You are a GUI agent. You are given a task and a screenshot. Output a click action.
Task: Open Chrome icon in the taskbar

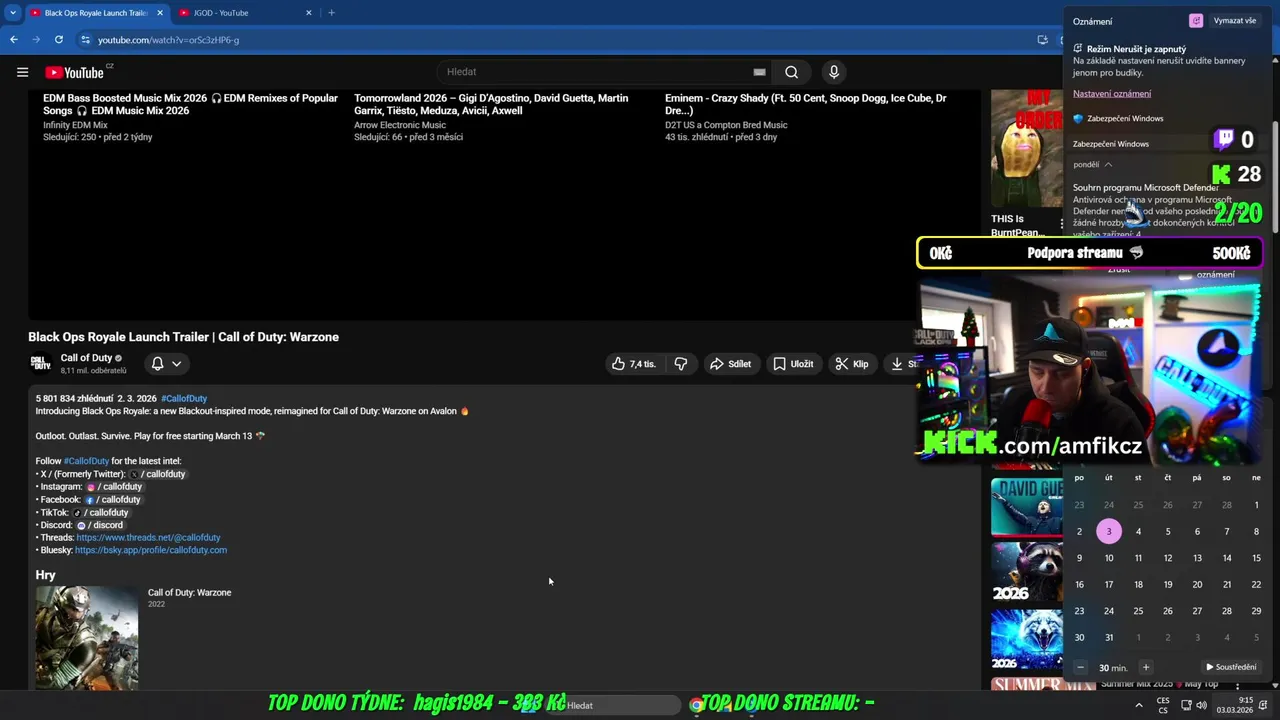[x=696, y=705]
